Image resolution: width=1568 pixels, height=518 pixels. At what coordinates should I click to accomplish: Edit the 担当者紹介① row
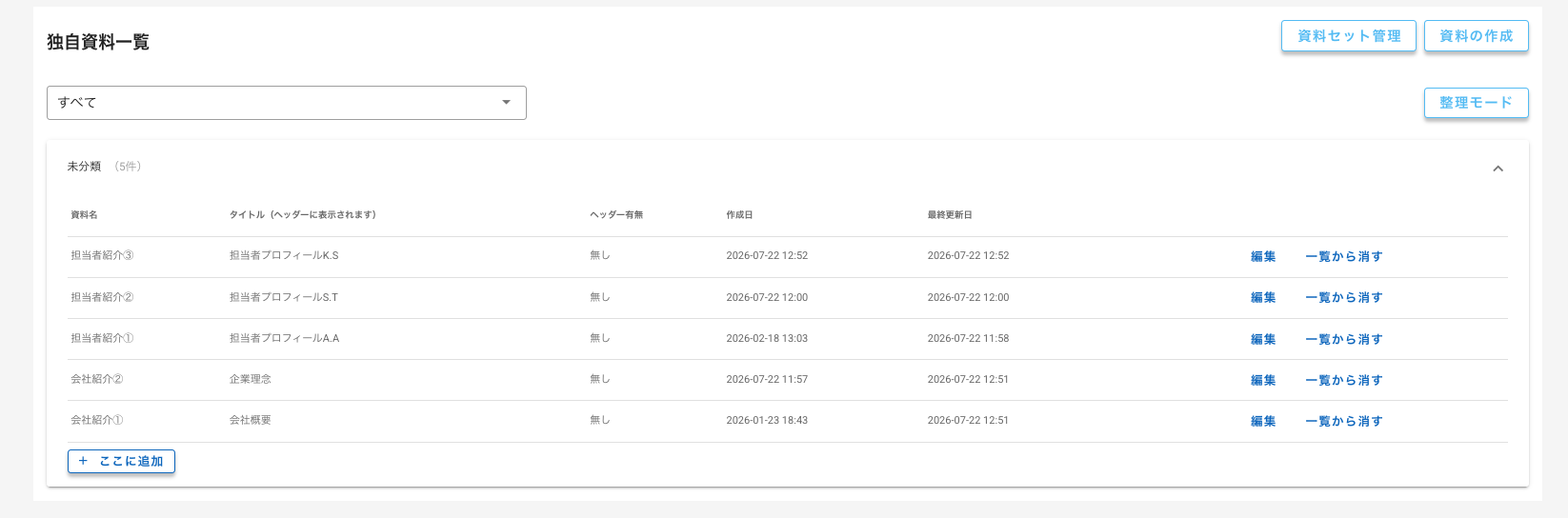tap(1263, 339)
